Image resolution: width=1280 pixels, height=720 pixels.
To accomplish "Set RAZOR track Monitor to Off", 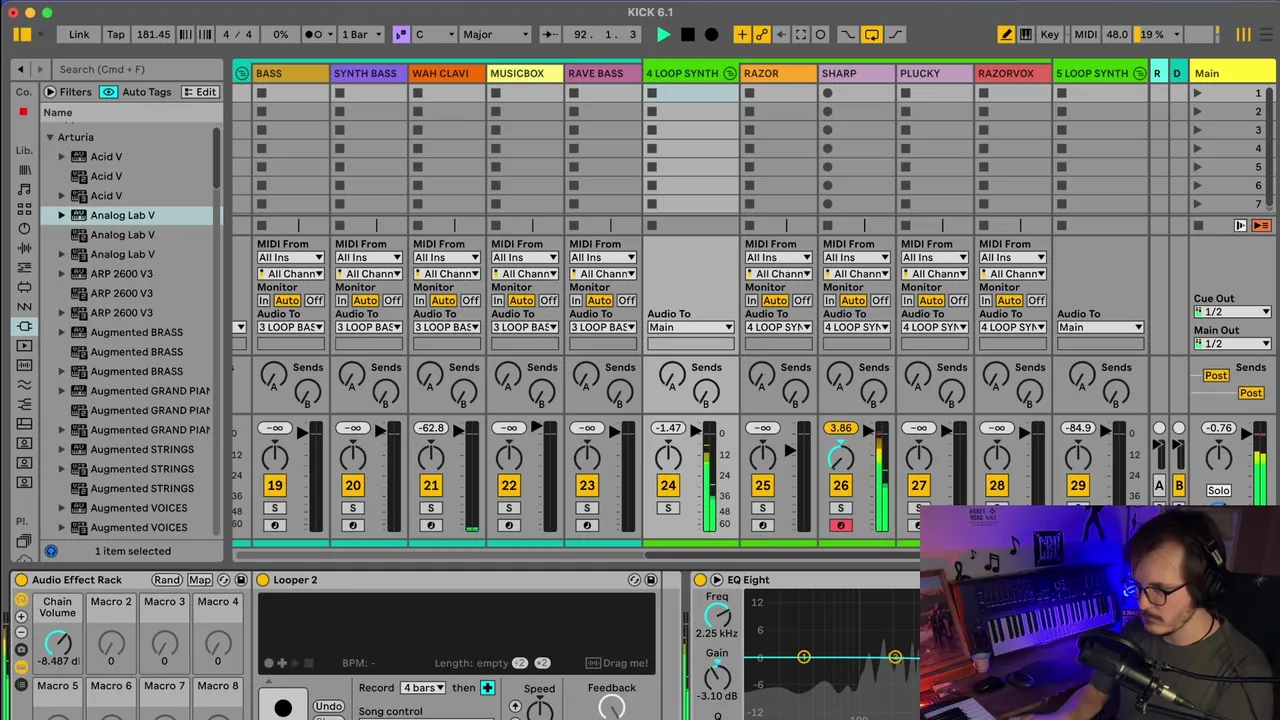I will [802, 300].
